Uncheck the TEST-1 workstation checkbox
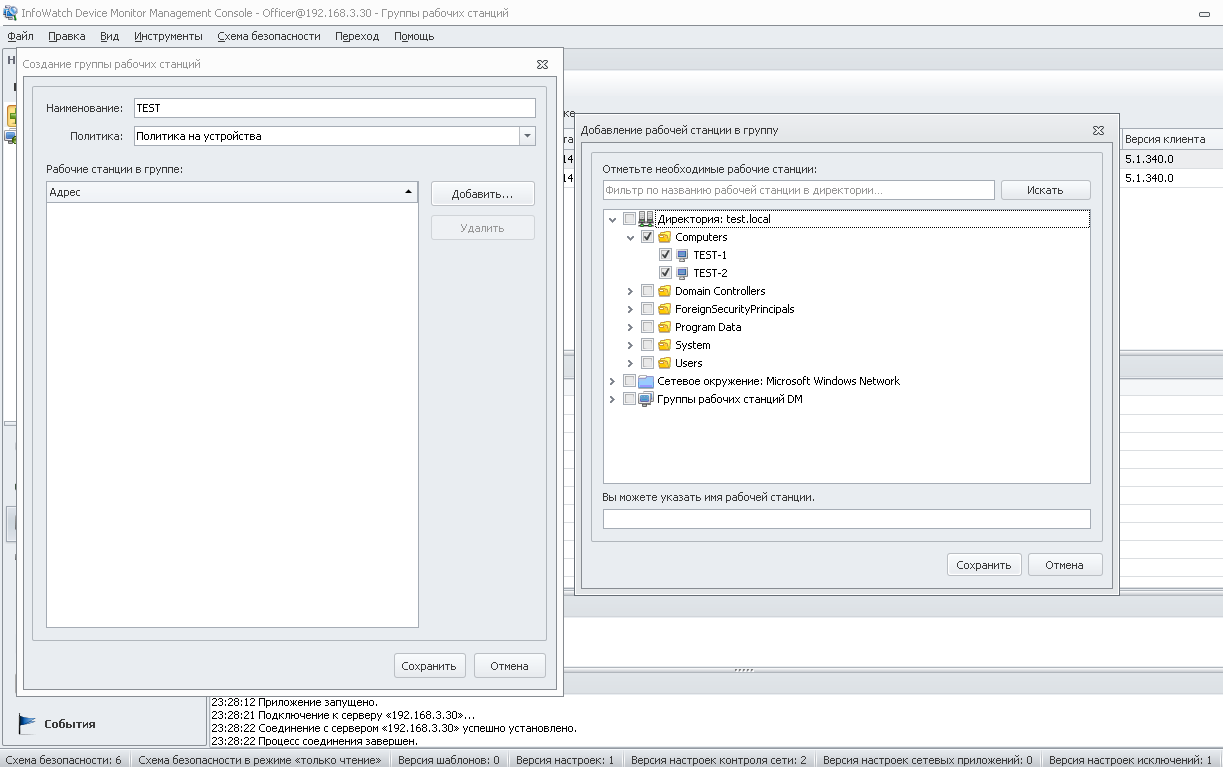 click(666, 255)
